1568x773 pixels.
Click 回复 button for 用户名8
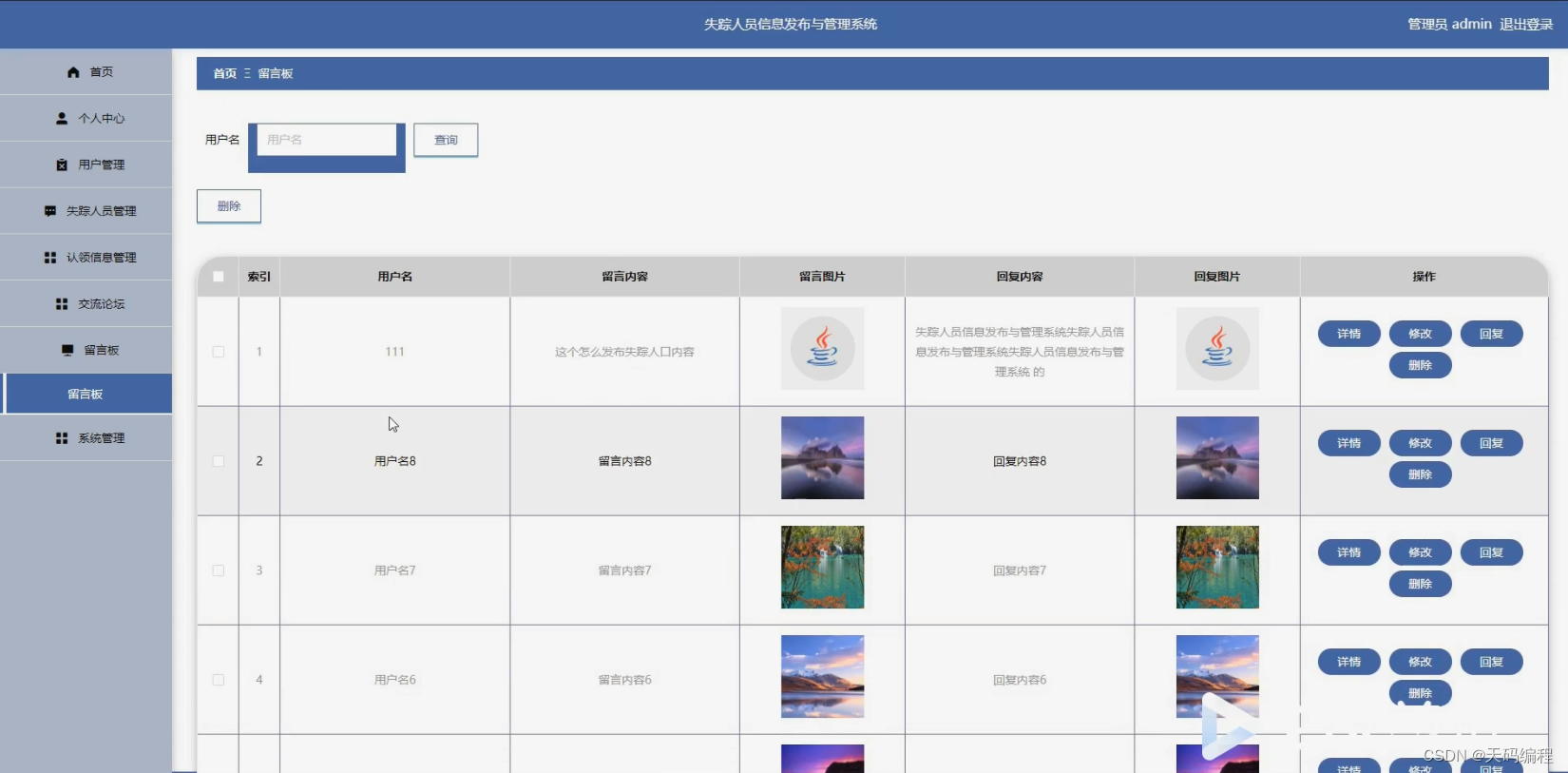(1492, 443)
